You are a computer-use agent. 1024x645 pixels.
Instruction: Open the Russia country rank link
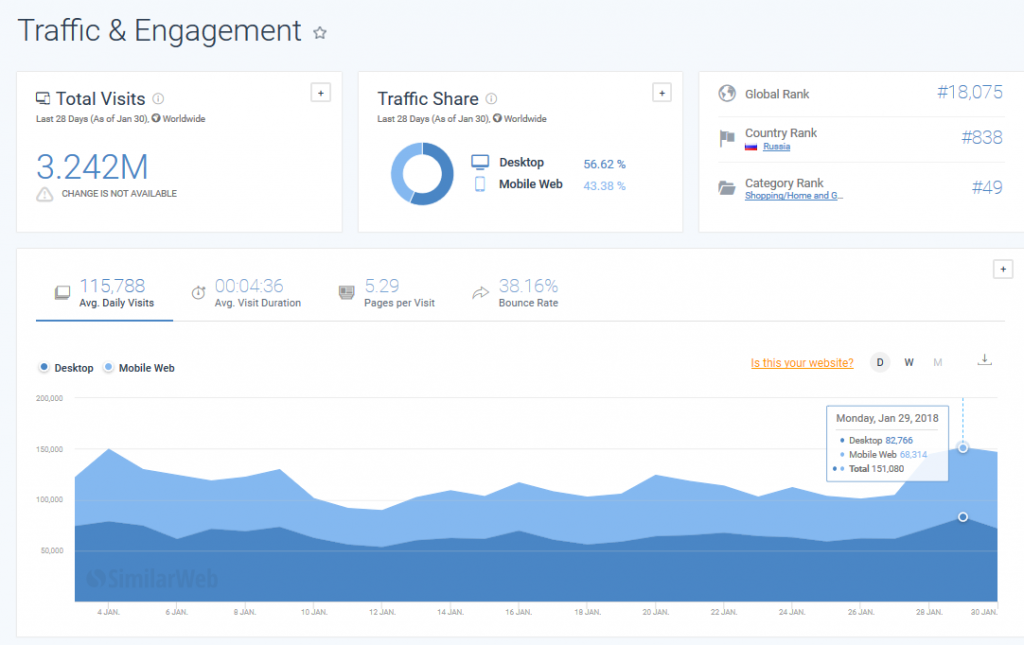776,146
